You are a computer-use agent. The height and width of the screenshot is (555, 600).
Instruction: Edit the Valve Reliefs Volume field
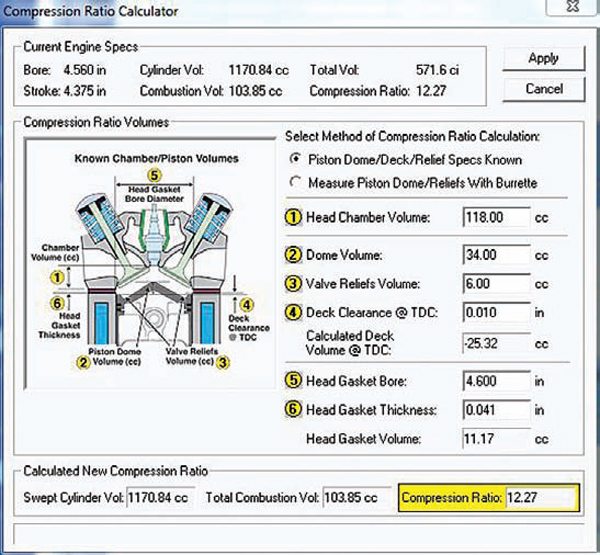tap(496, 284)
